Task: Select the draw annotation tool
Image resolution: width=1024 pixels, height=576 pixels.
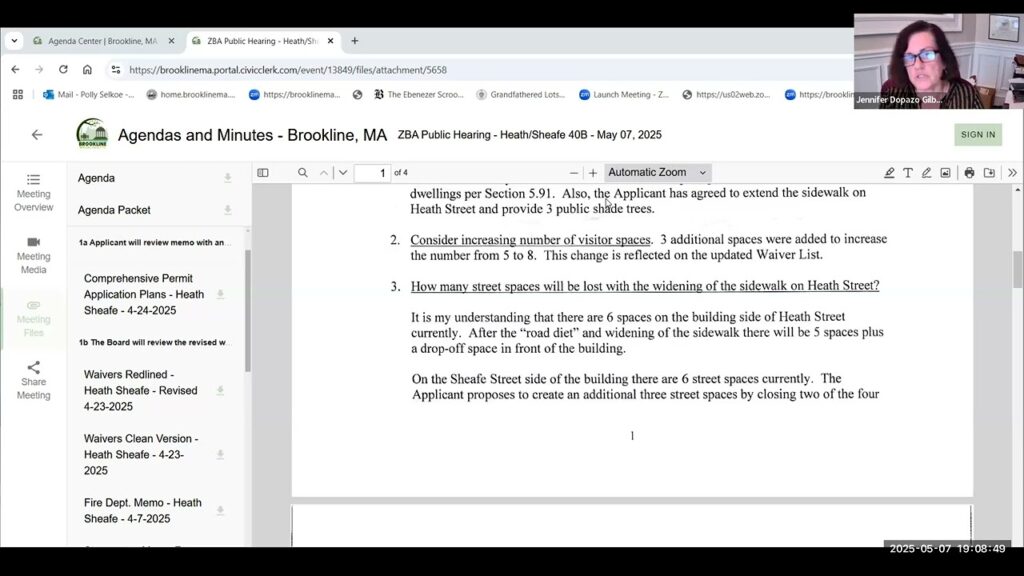Action: pos(927,173)
